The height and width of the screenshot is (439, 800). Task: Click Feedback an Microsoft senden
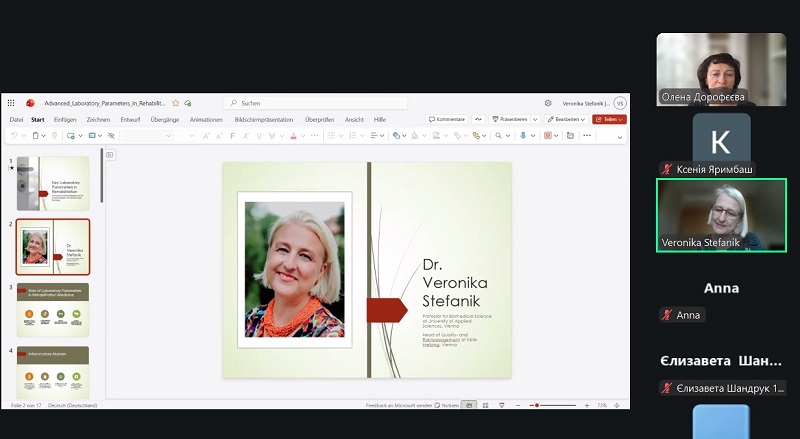(401, 405)
